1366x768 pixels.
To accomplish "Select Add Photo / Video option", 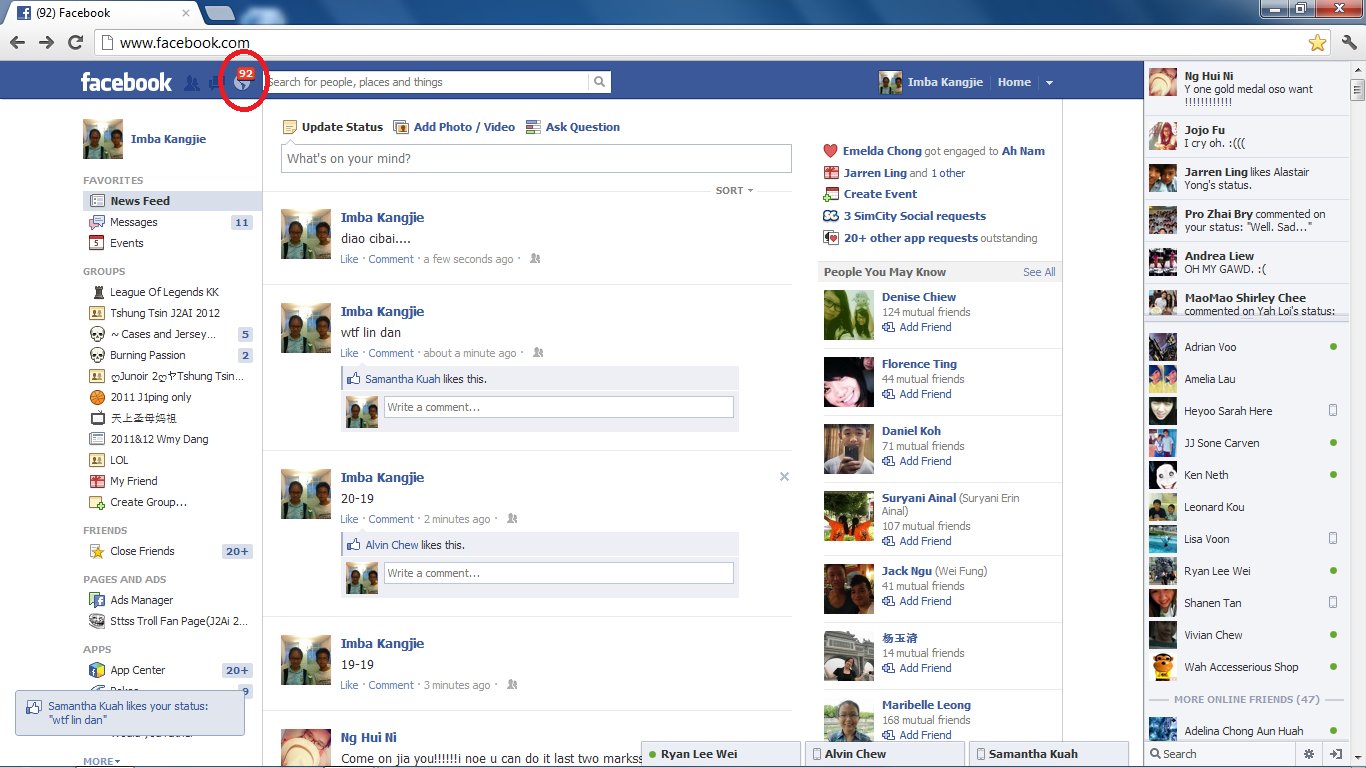I will click(454, 127).
